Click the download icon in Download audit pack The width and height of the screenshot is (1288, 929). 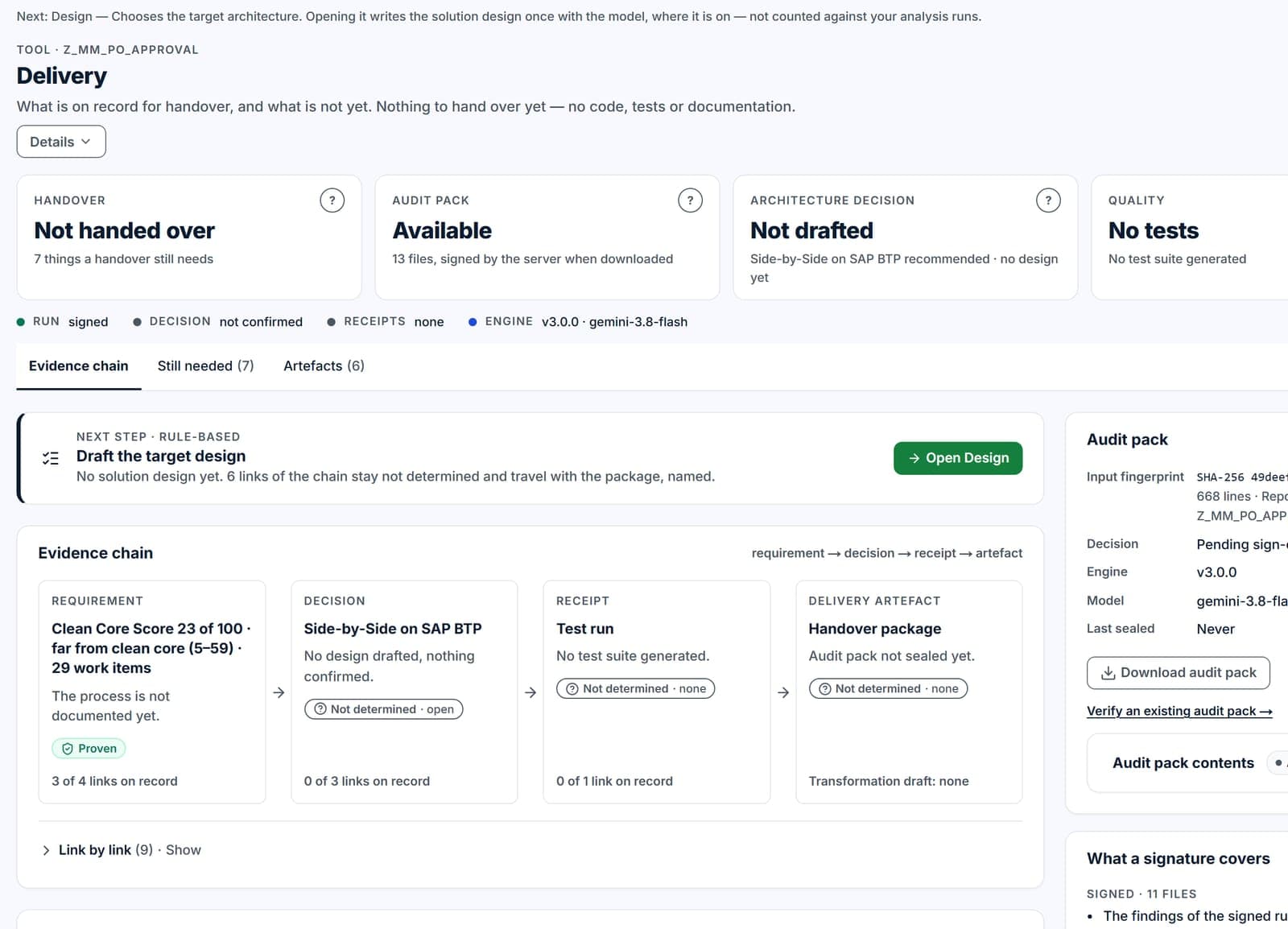coord(1108,673)
